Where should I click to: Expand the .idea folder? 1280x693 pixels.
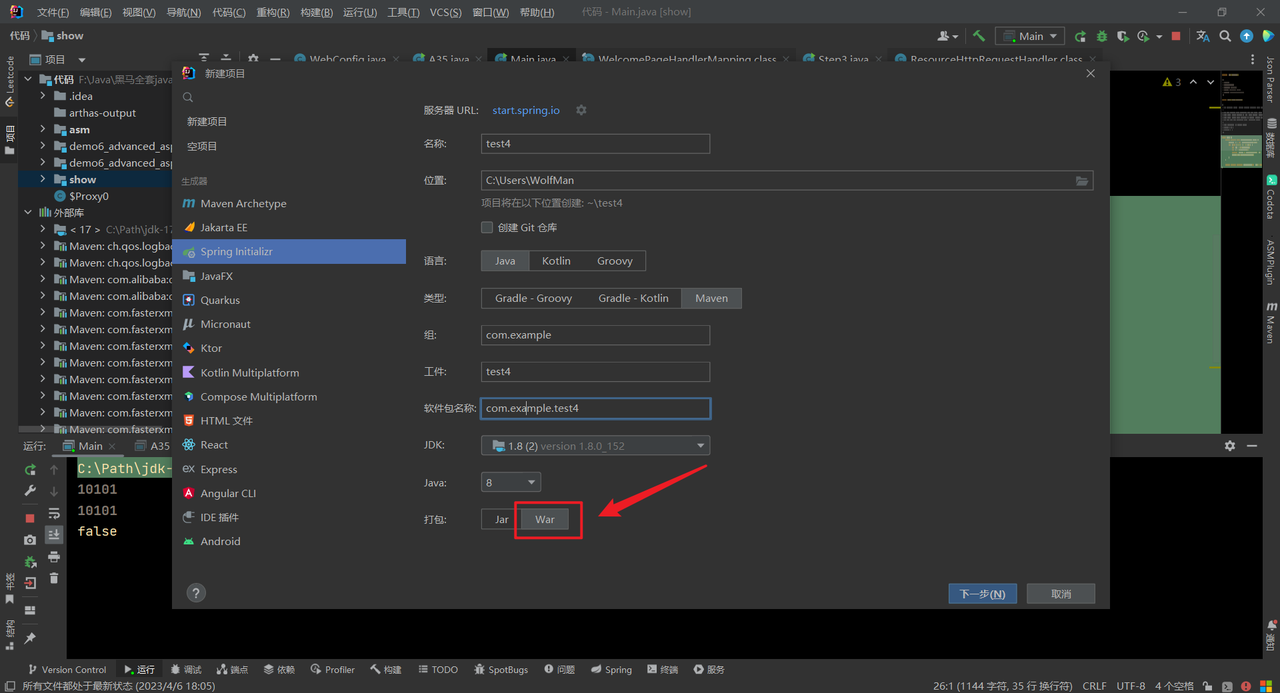[x=43, y=96]
